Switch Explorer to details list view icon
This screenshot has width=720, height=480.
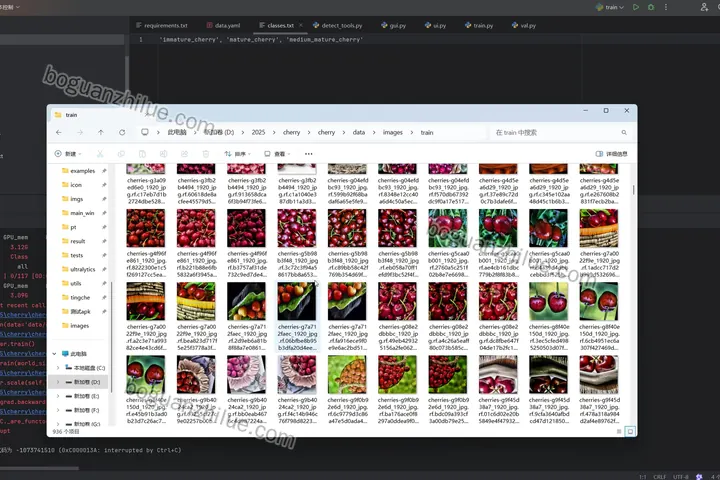[x=619, y=431]
